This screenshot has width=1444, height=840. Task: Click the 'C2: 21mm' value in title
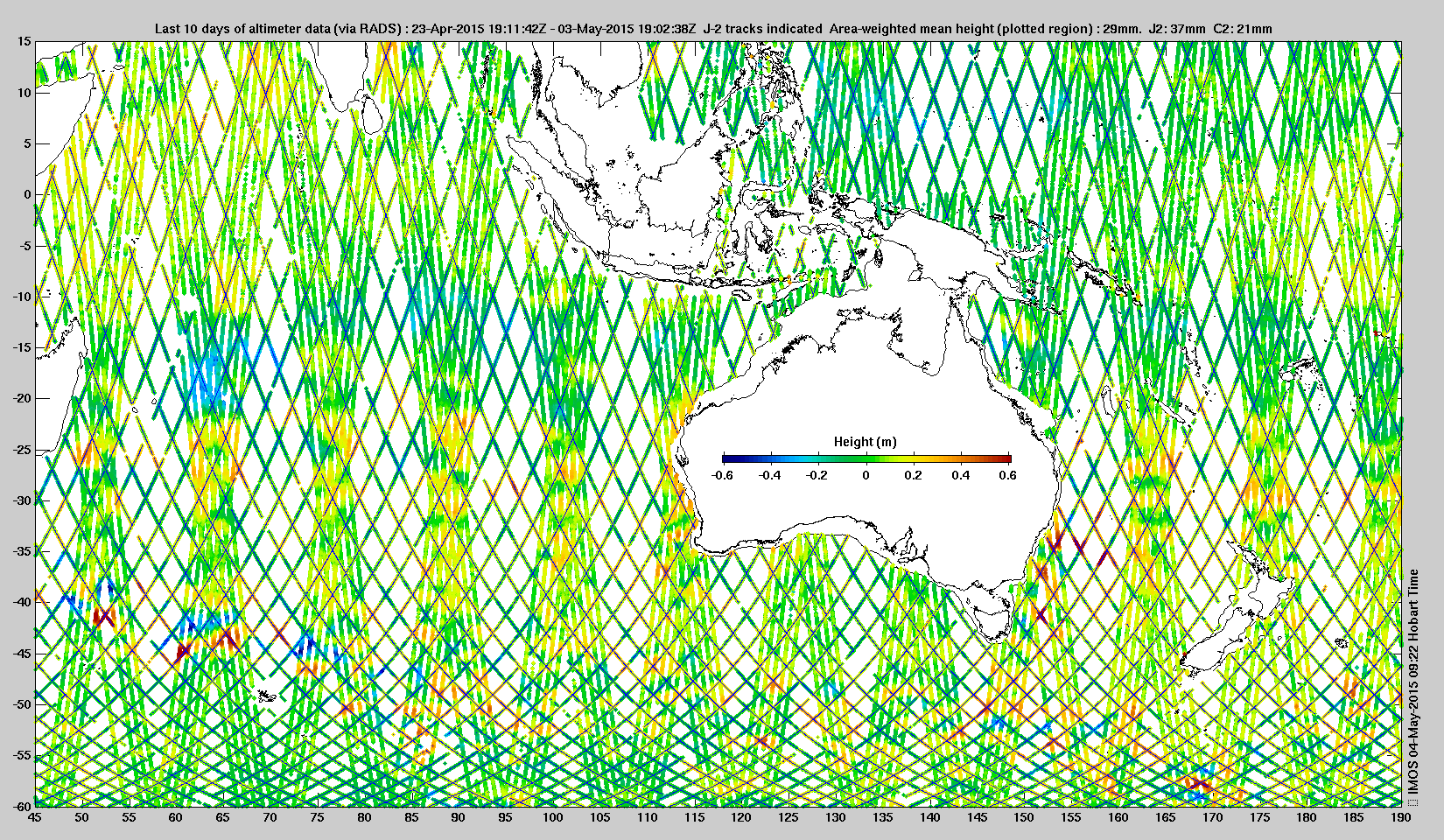(1243, 28)
